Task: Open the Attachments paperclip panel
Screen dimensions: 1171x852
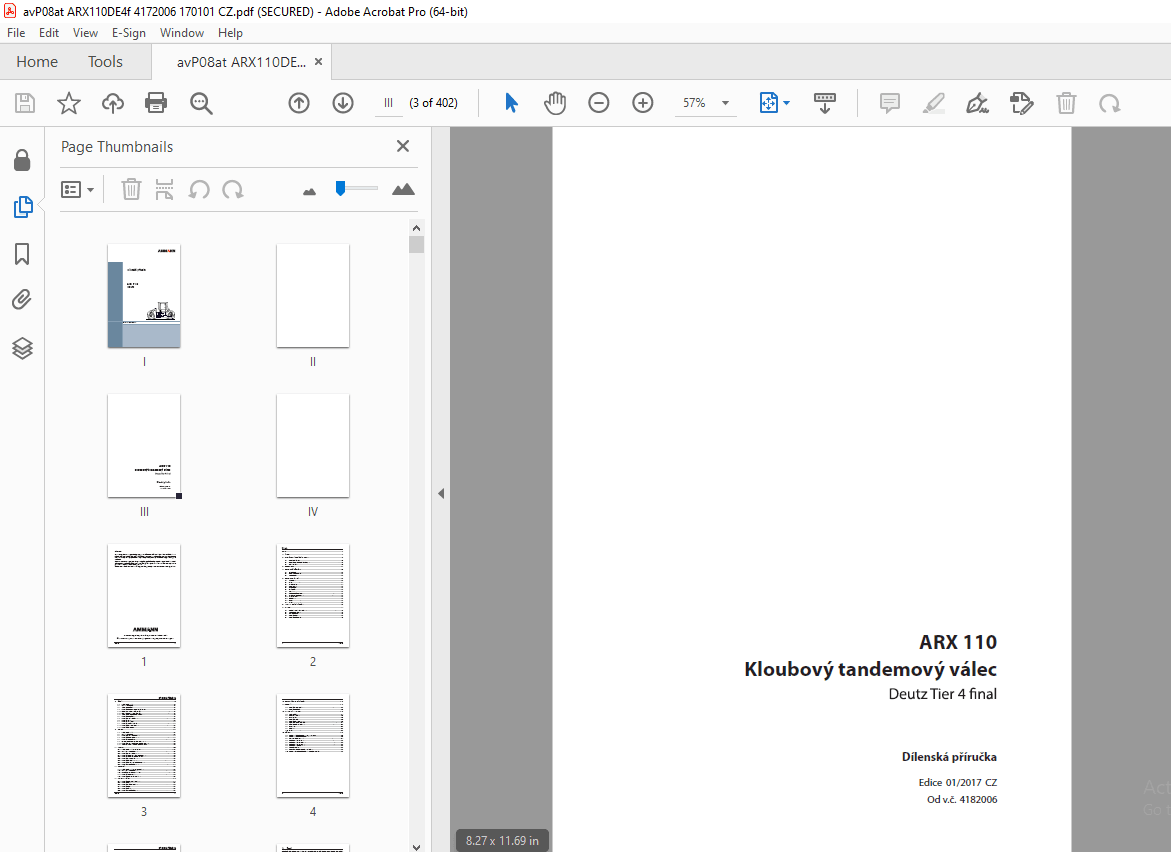Action: [22, 300]
